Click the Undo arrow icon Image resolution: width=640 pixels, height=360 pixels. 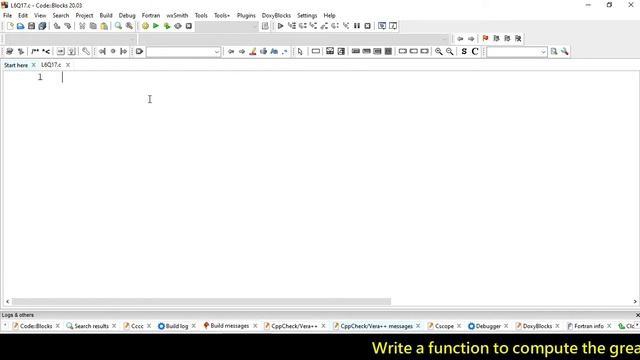(x=57, y=26)
